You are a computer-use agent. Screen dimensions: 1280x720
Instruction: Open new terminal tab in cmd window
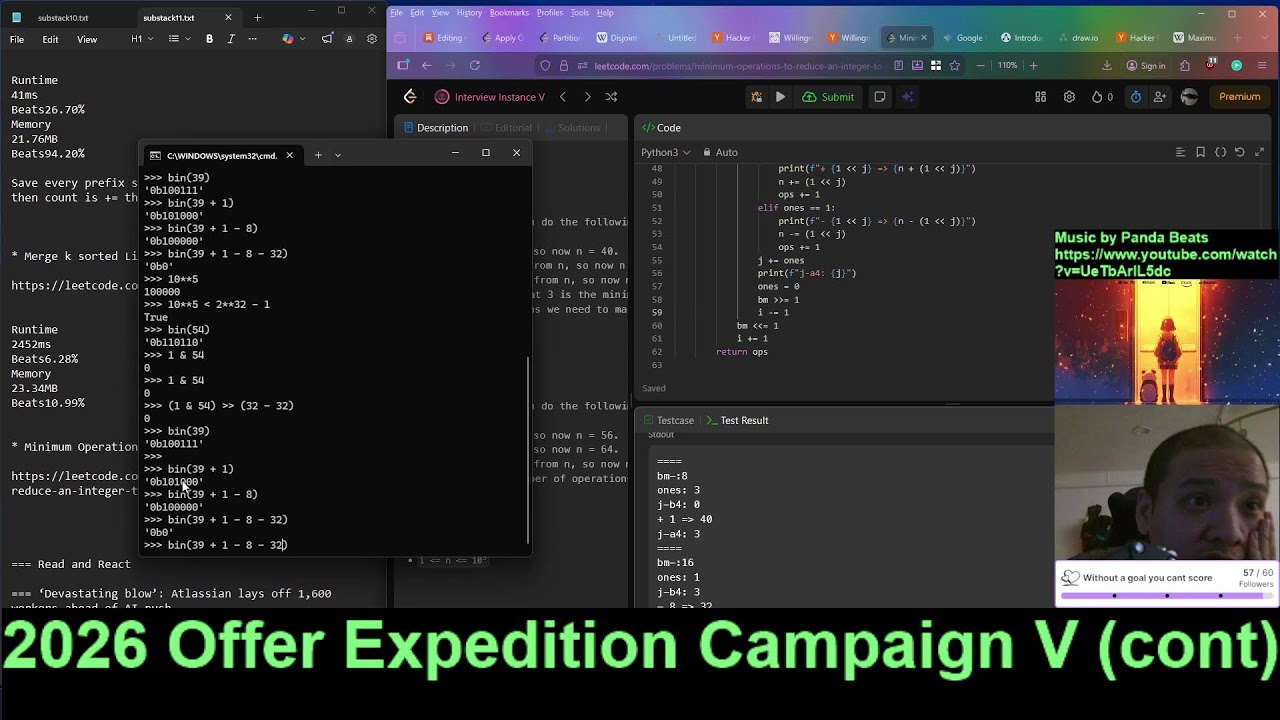click(x=318, y=154)
